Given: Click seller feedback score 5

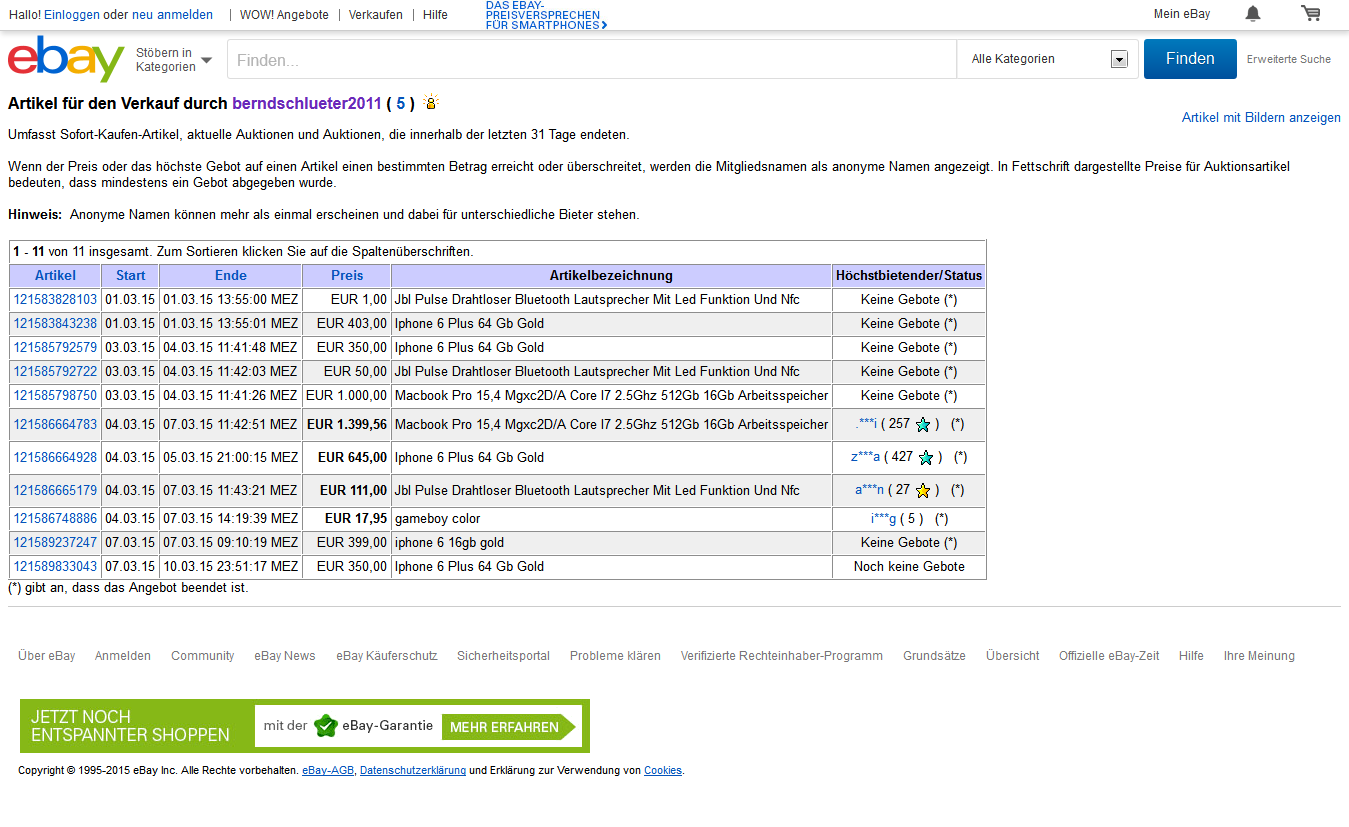Looking at the screenshot, I should pos(401,103).
